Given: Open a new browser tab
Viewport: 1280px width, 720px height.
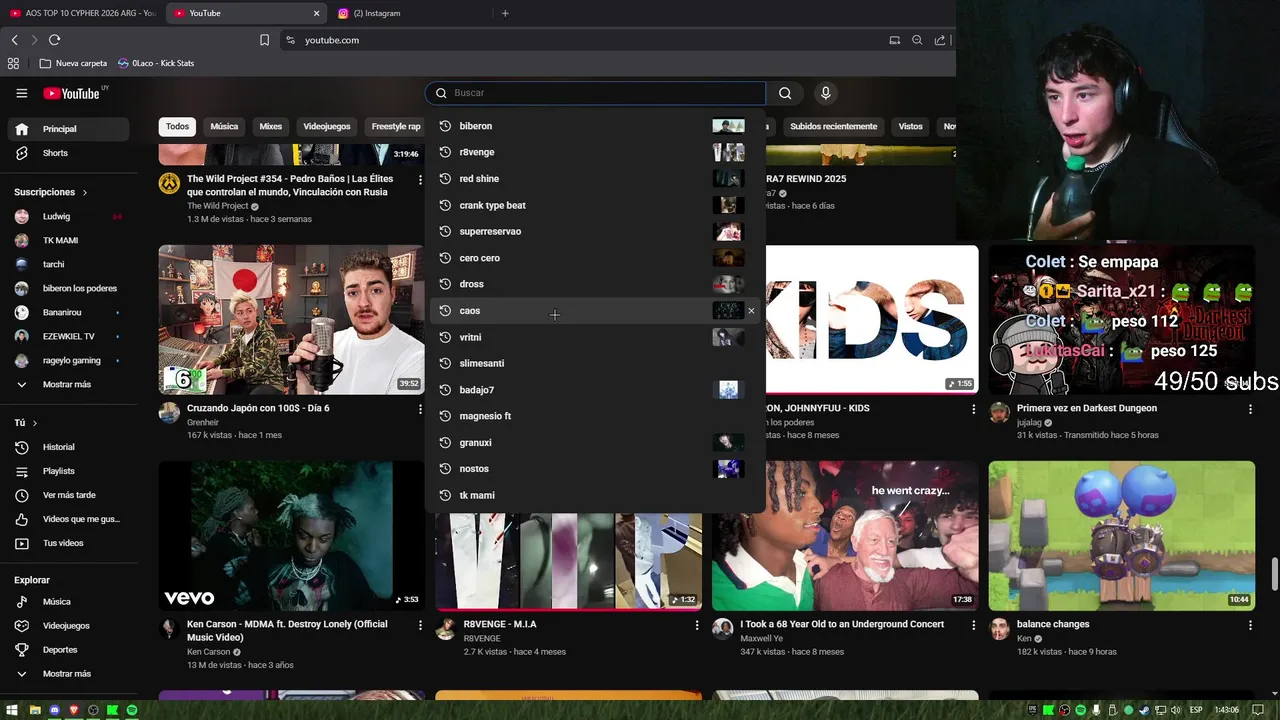Looking at the screenshot, I should click(x=505, y=13).
